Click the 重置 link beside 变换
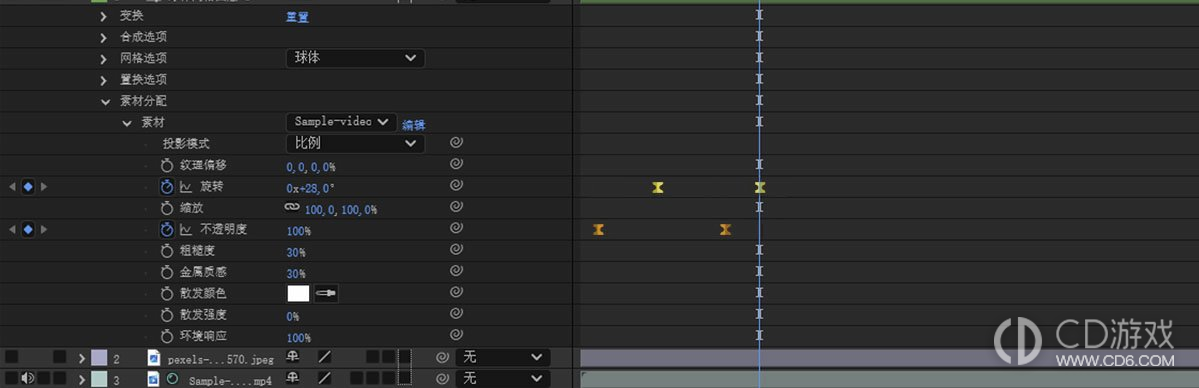Screen dimensions: 1199x388 [297, 17]
